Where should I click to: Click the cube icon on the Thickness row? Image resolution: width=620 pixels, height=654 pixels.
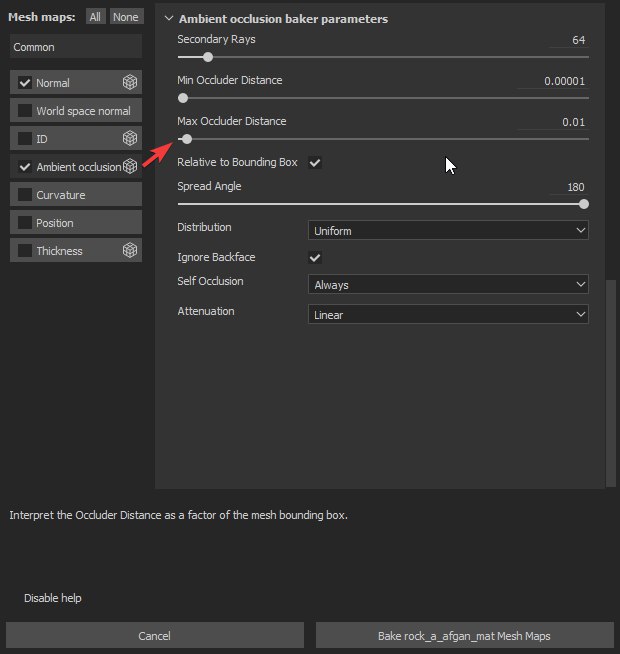[130, 250]
